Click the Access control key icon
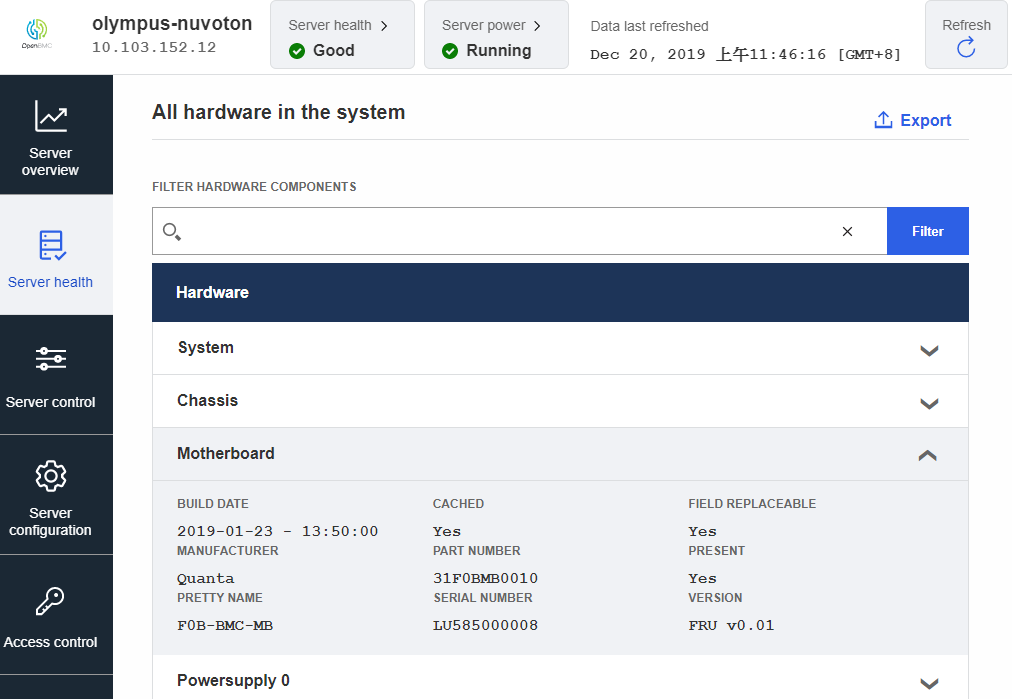This screenshot has height=699, width=1012. point(51,601)
